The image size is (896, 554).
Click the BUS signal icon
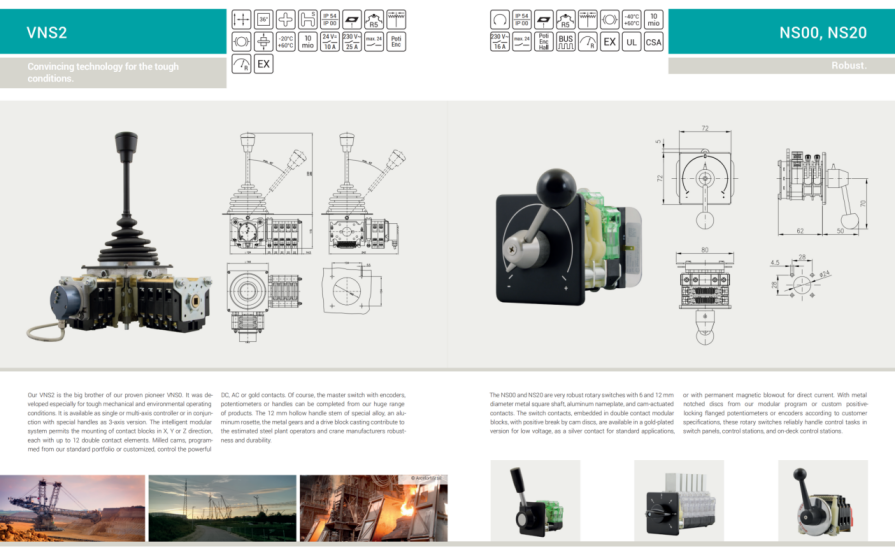(x=565, y=41)
